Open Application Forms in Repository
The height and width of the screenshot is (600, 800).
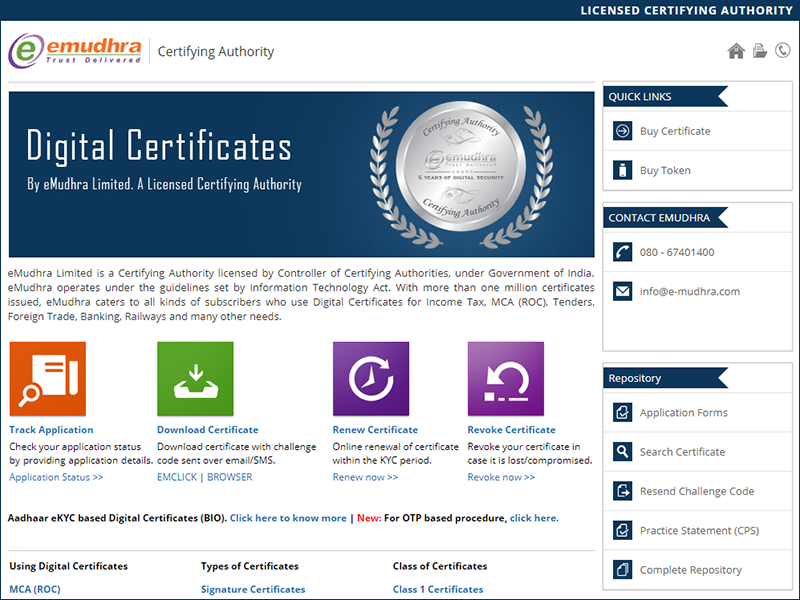(684, 412)
